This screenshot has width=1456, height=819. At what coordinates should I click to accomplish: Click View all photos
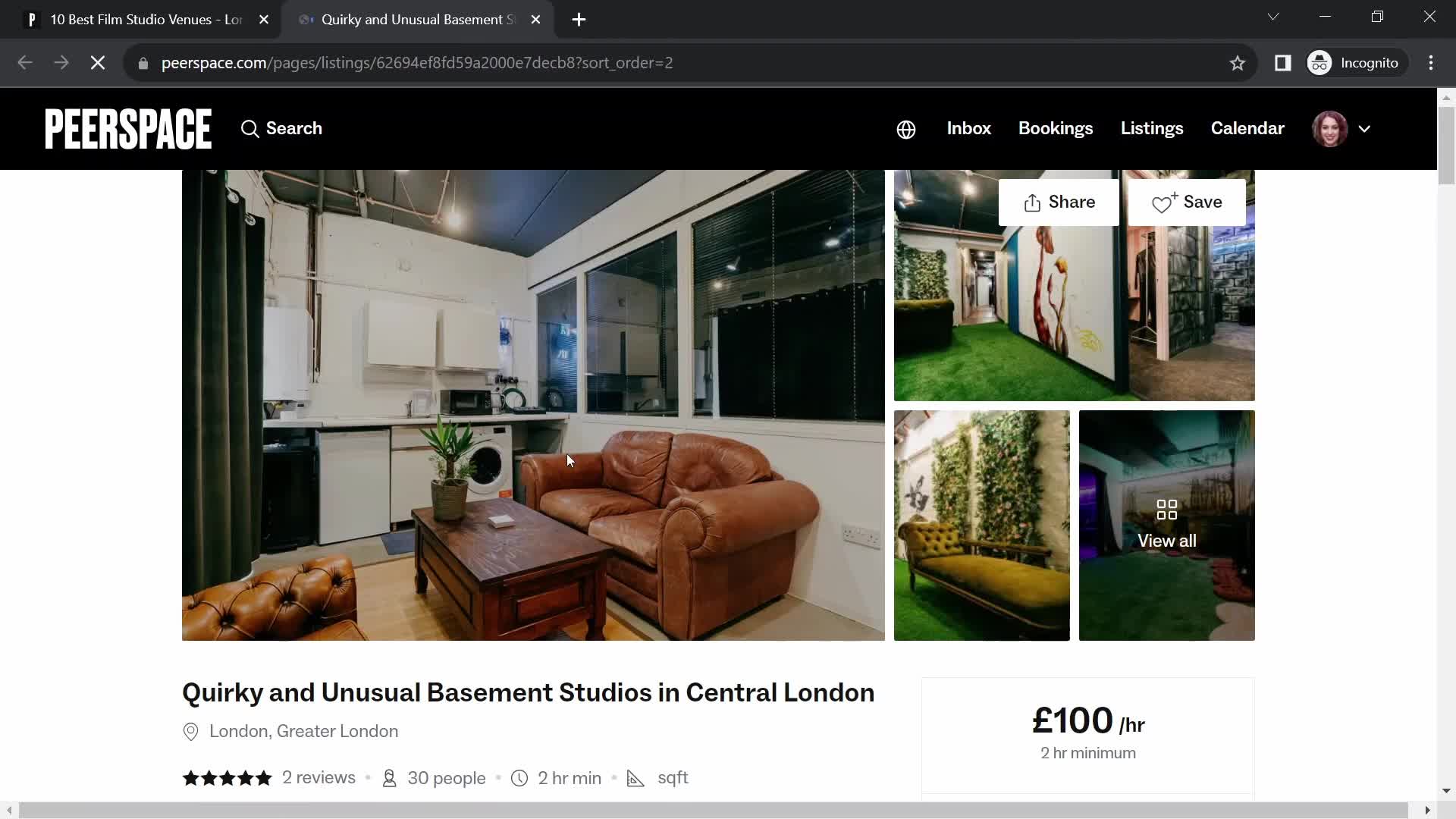pos(1166,526)
